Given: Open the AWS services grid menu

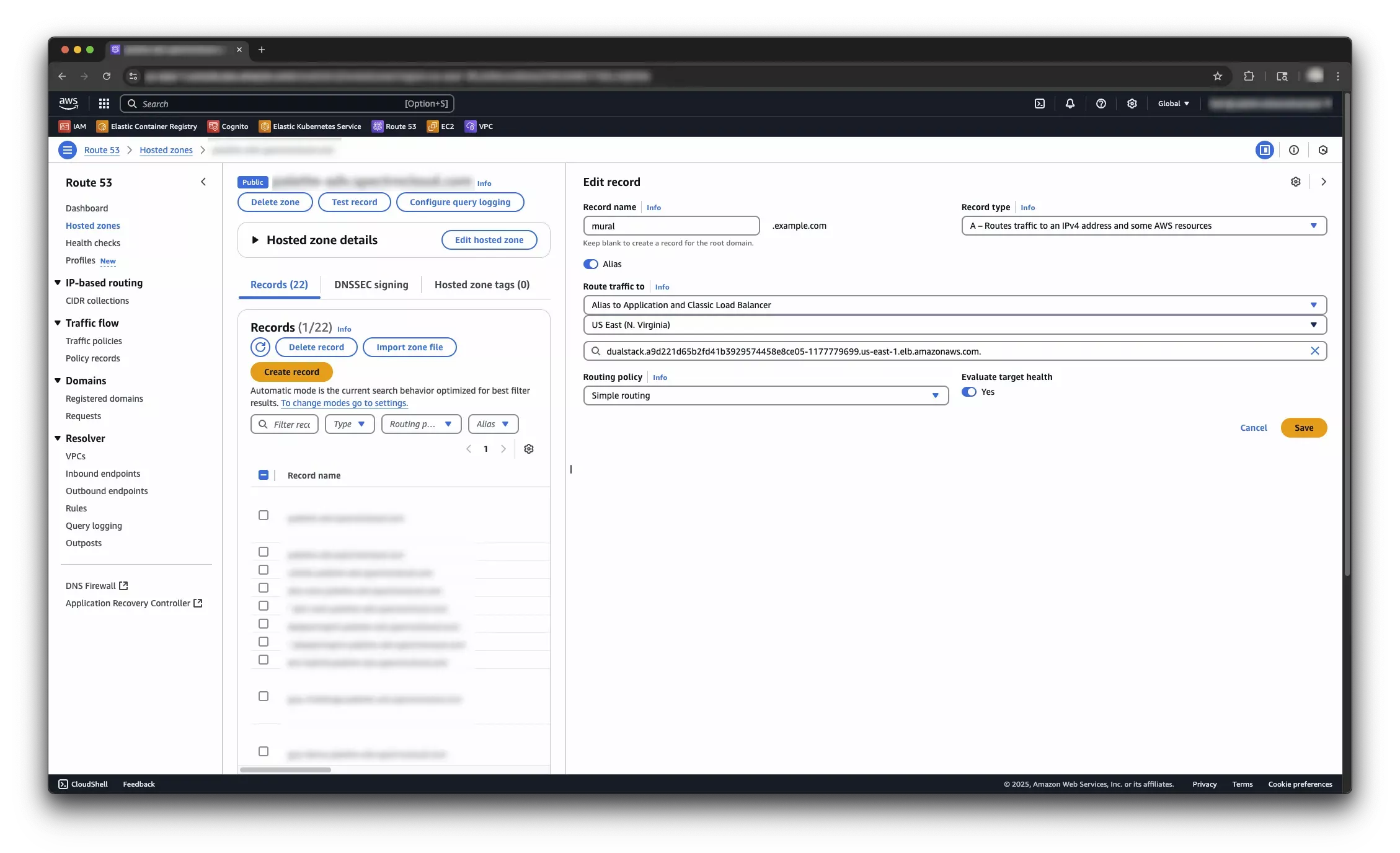Looking at the screenshot, I should coord(104,104).
